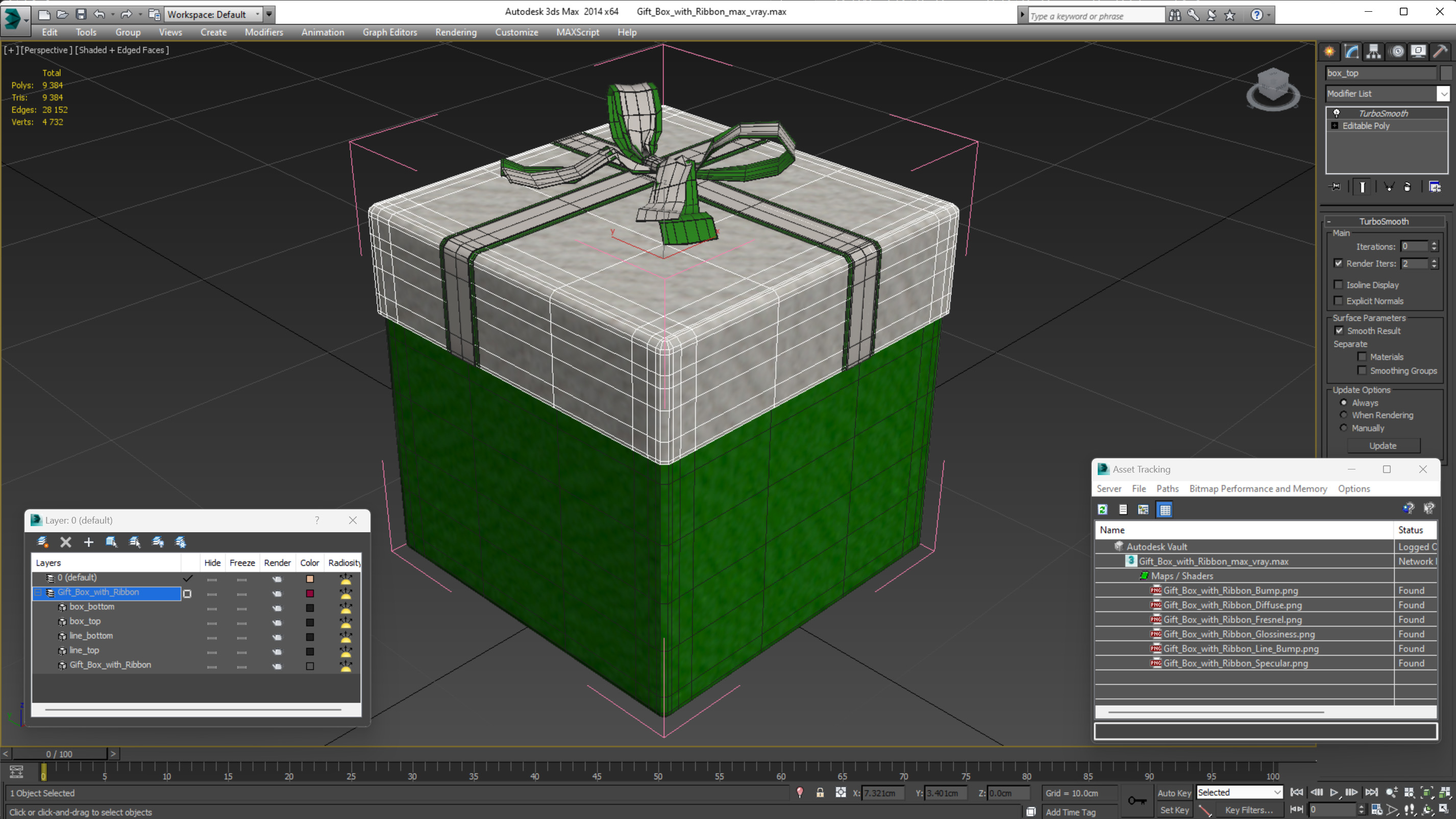Toggle Show End Result icon in modifier stack
The width and height of the screenshot is (1456, 819).
[x=1362, y=187]
